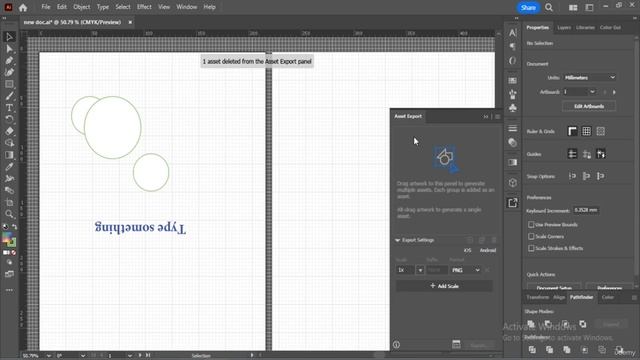This screenshot has width=640, height=360.
Task: Open Asset Export panel icon in dock
Action: pyautogui.click(x=513, y=202)
